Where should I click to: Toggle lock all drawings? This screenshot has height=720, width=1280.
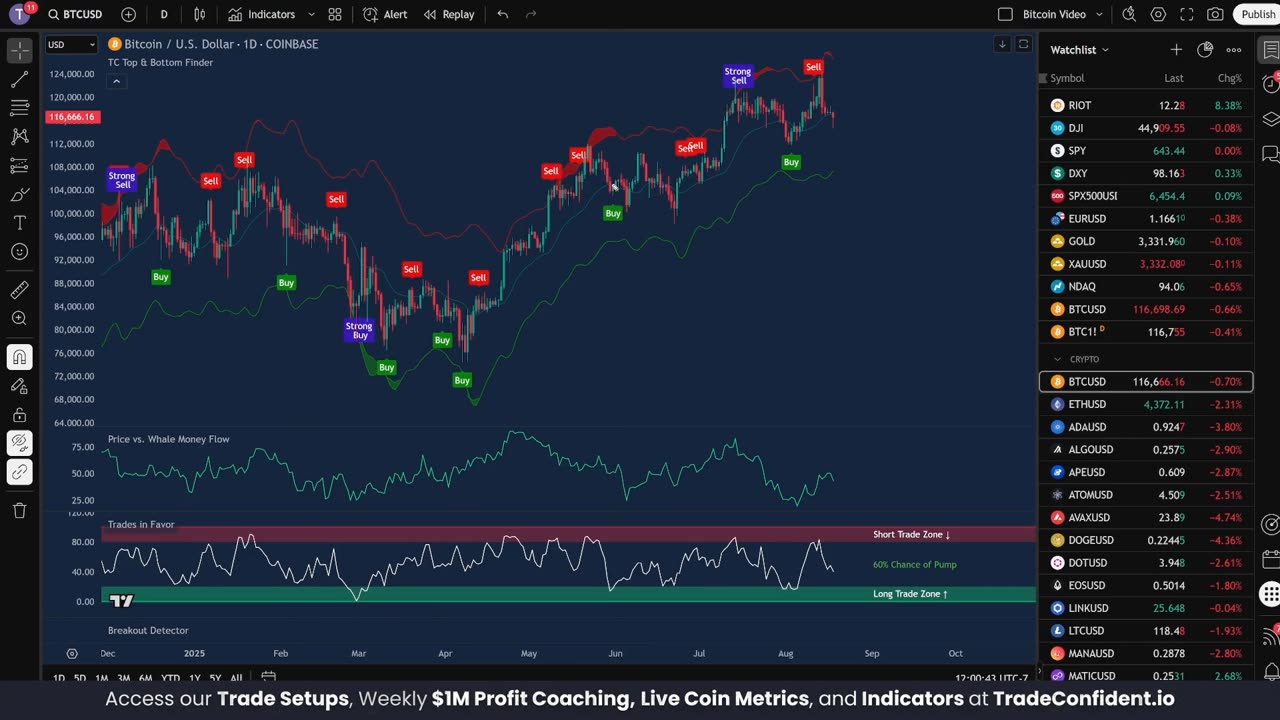coord(19,415)
